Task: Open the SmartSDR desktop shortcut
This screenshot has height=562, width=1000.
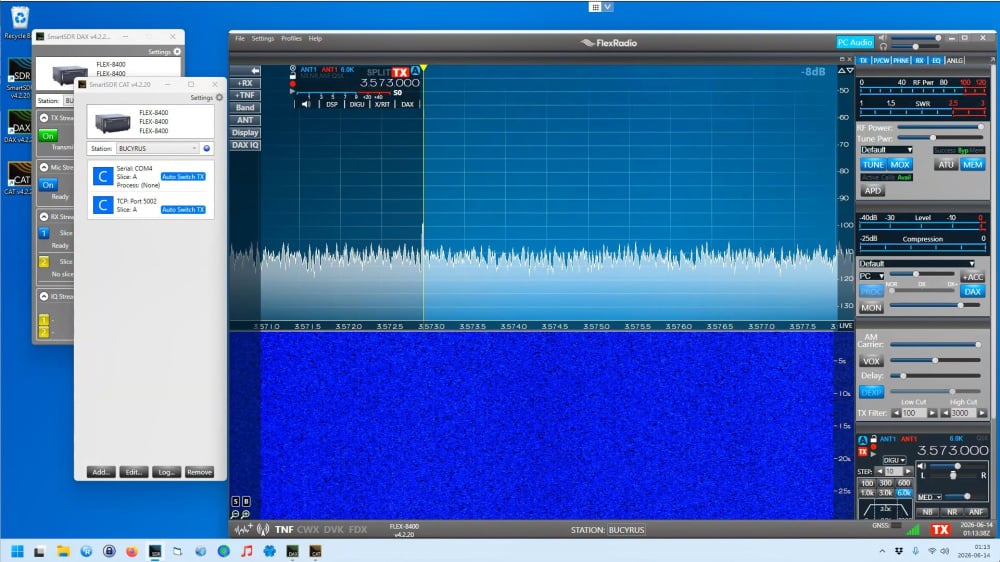Action: pyautogui.click(x=19, y=79)
